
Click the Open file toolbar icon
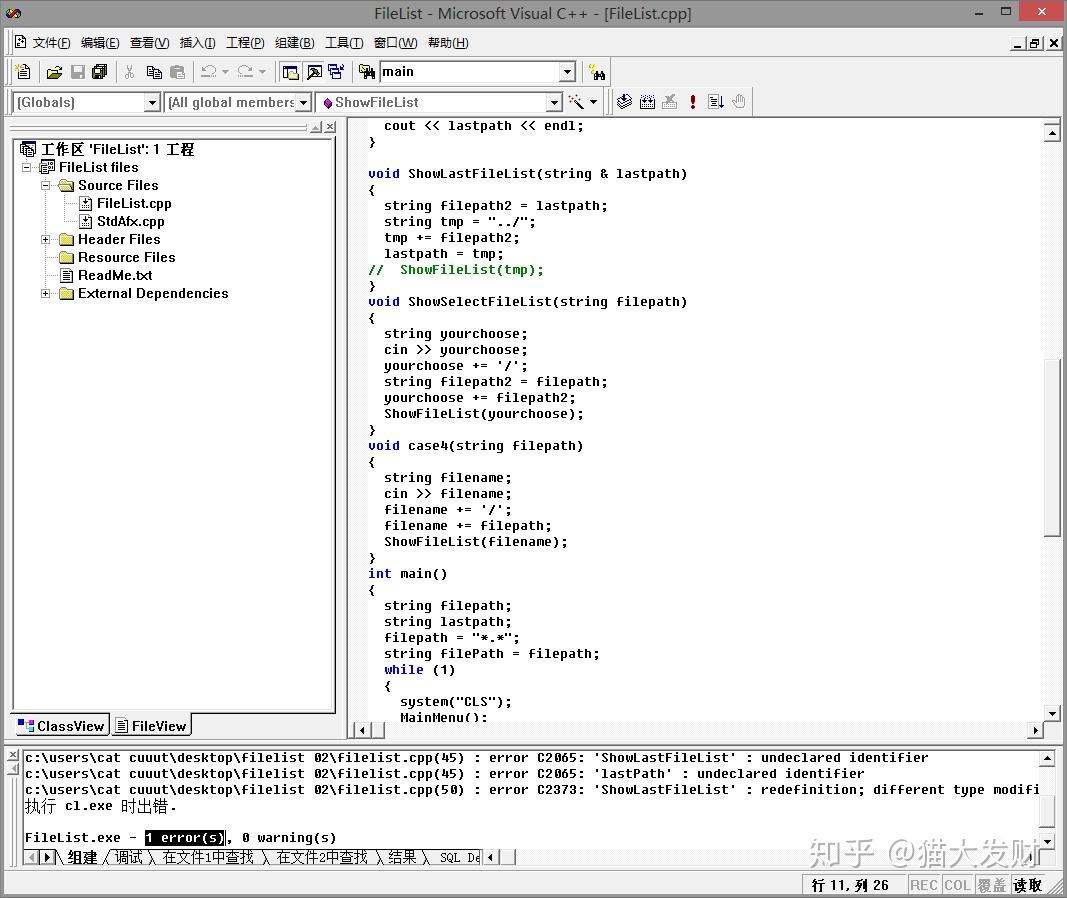(x=54, y=72)
